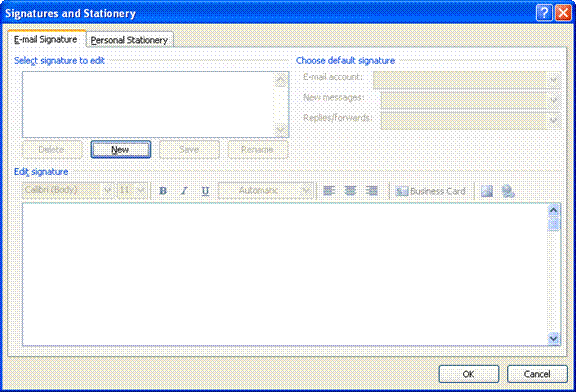Switch to the E-mail Signature tab
The width and height of the screenshot is (576, 392).
pos(46,39)
